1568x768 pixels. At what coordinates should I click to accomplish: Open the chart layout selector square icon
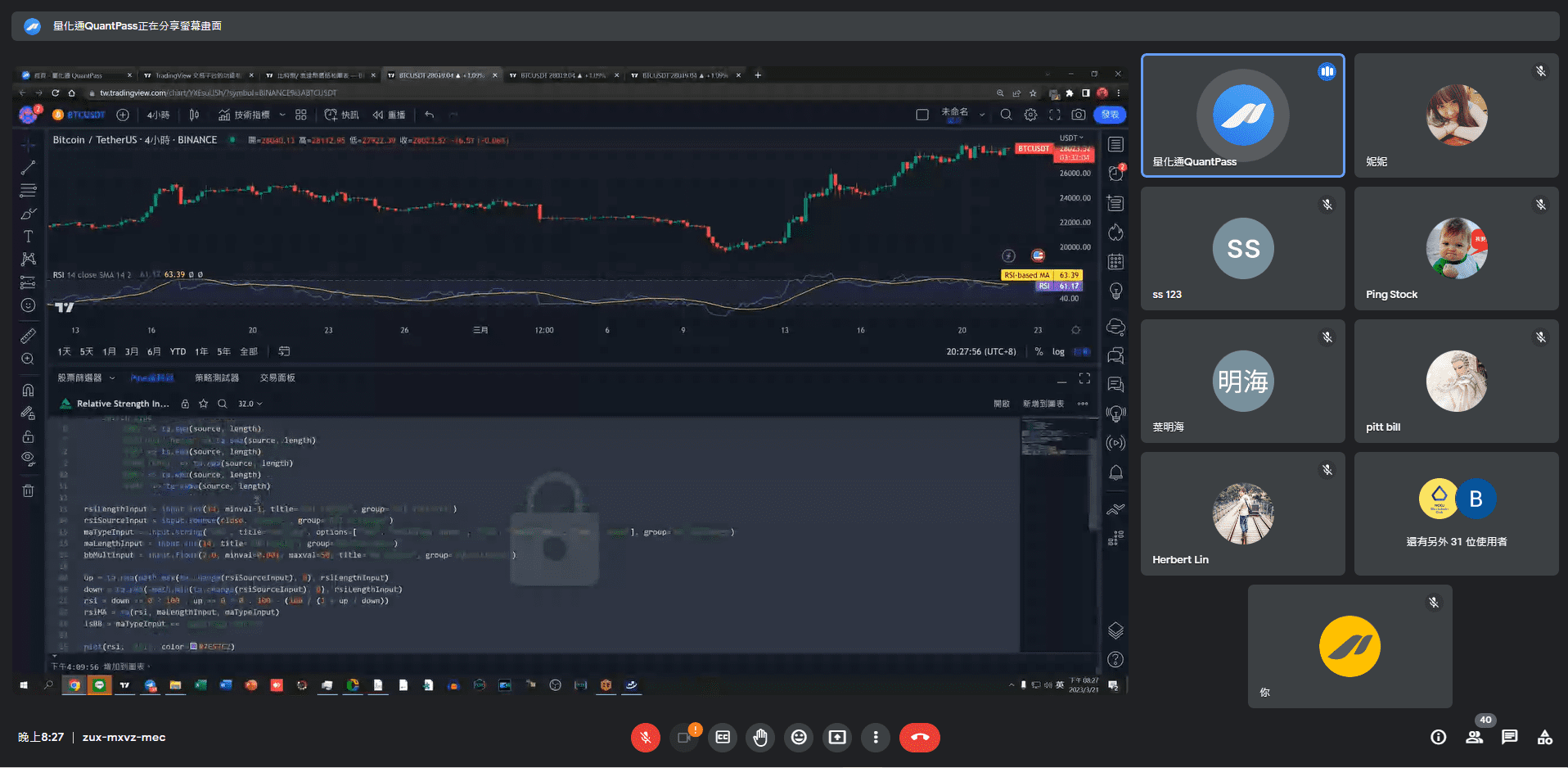(922, 115)
